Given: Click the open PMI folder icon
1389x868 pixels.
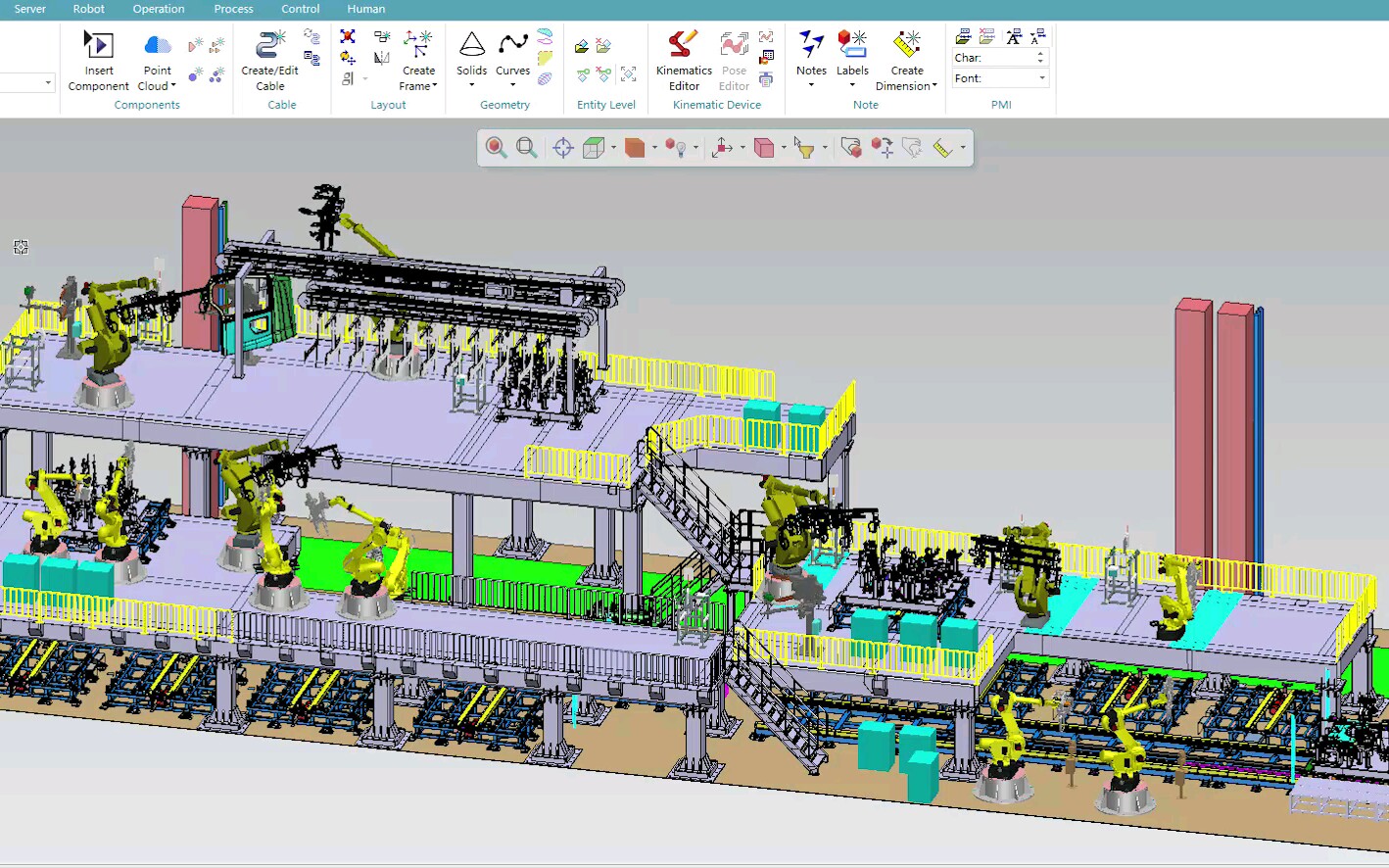Looking at the screenshot, I should (x=963, y=36).
